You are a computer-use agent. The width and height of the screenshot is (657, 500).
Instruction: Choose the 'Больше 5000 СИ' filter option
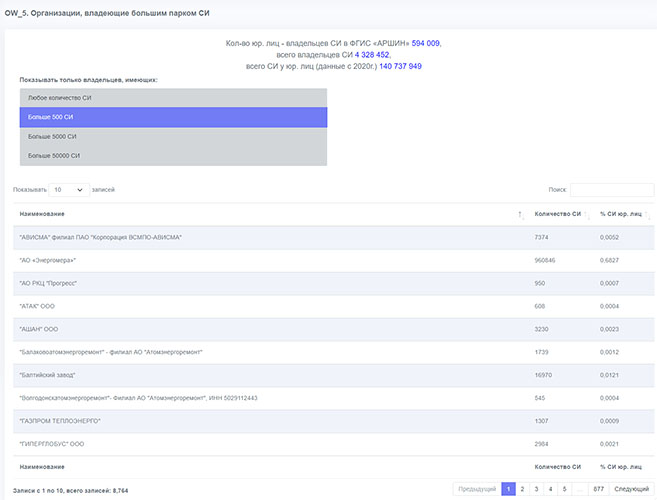[x=173, y=137]
